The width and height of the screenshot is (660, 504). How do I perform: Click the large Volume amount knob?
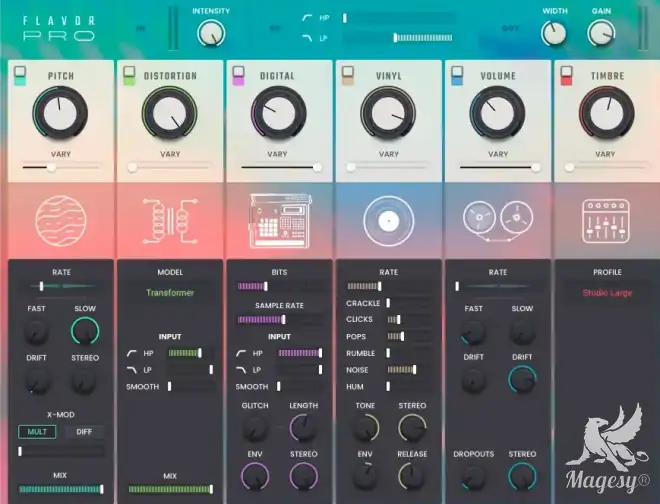tap(498, 113)
